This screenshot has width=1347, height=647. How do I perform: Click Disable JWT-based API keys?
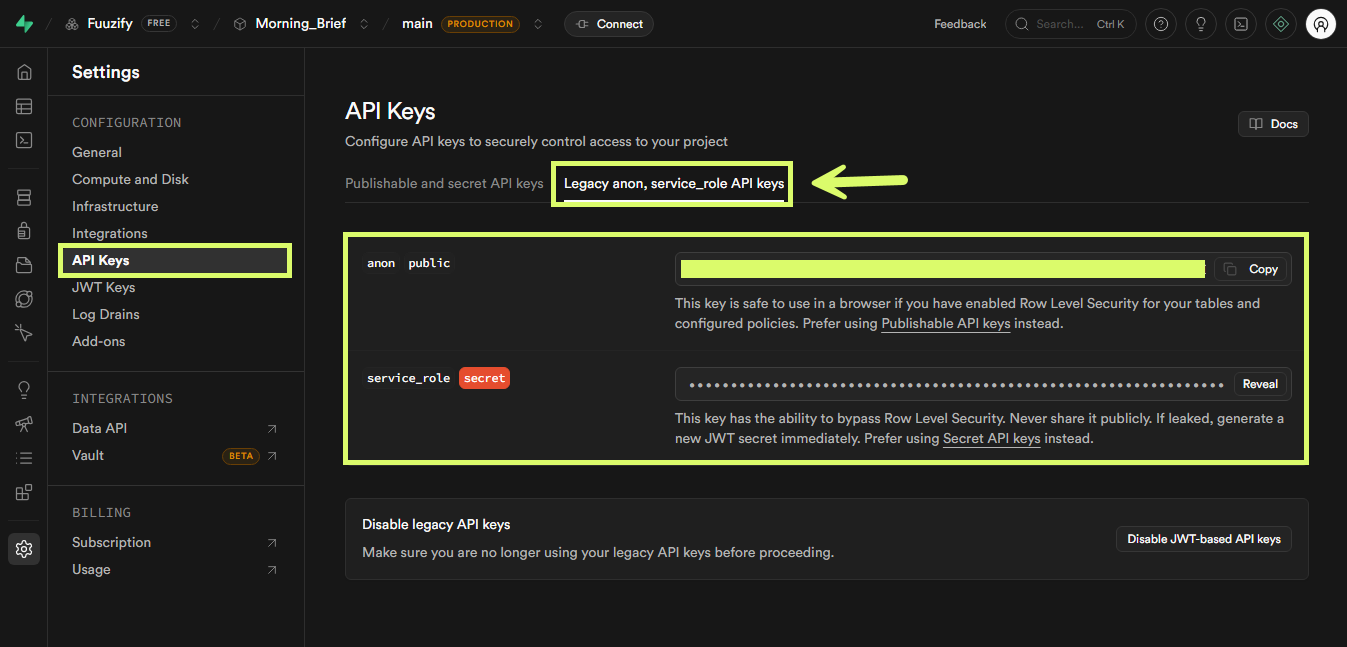tap(1204, 539)
